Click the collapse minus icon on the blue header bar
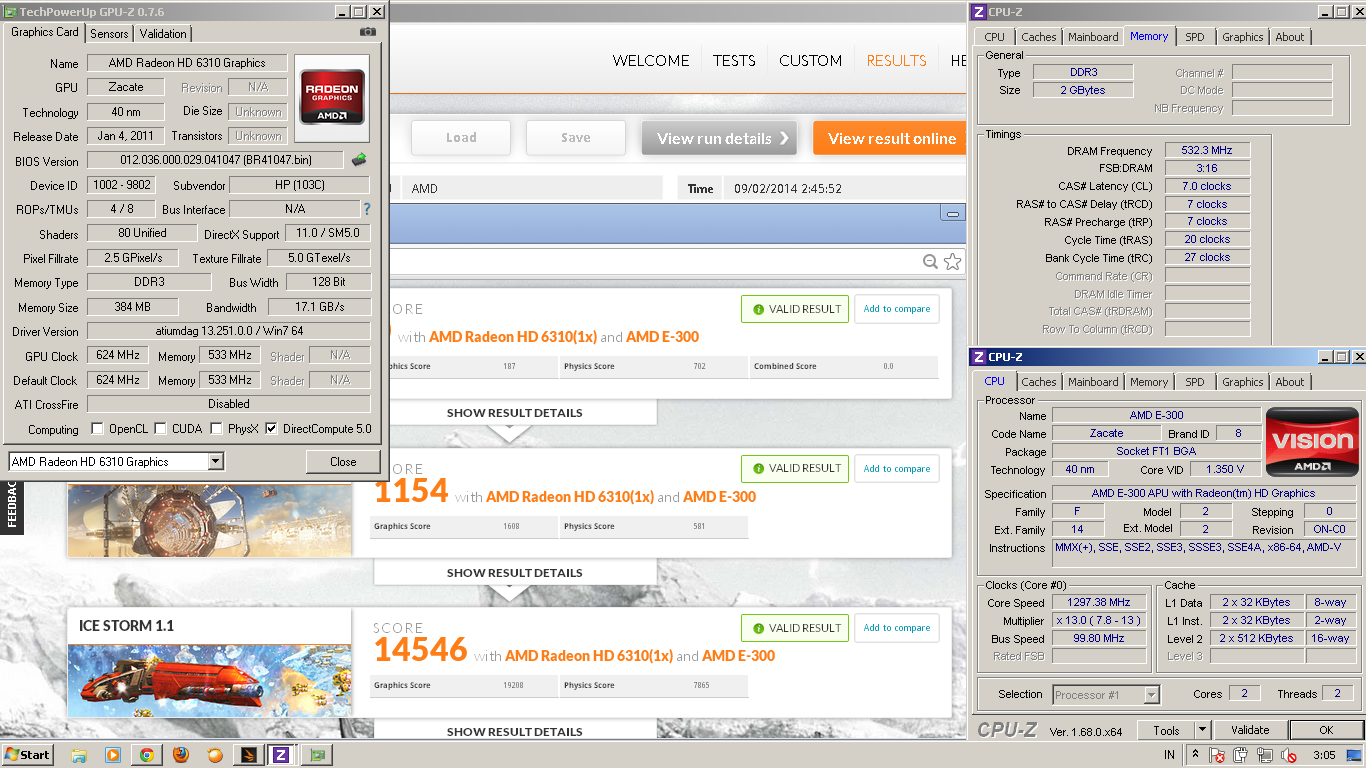Image resolution: width=1366 pixels, height=768 pixels. 953,213
